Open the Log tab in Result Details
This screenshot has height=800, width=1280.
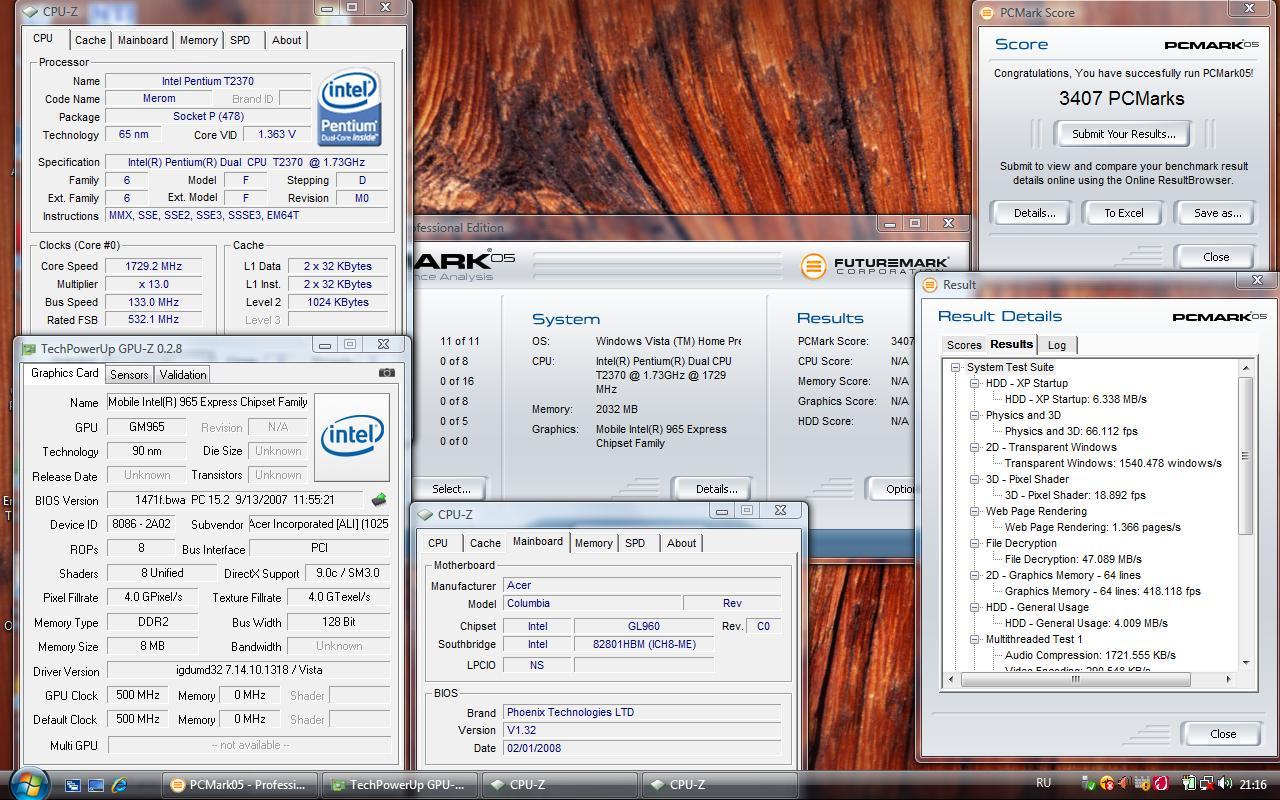pos(1057,345)
